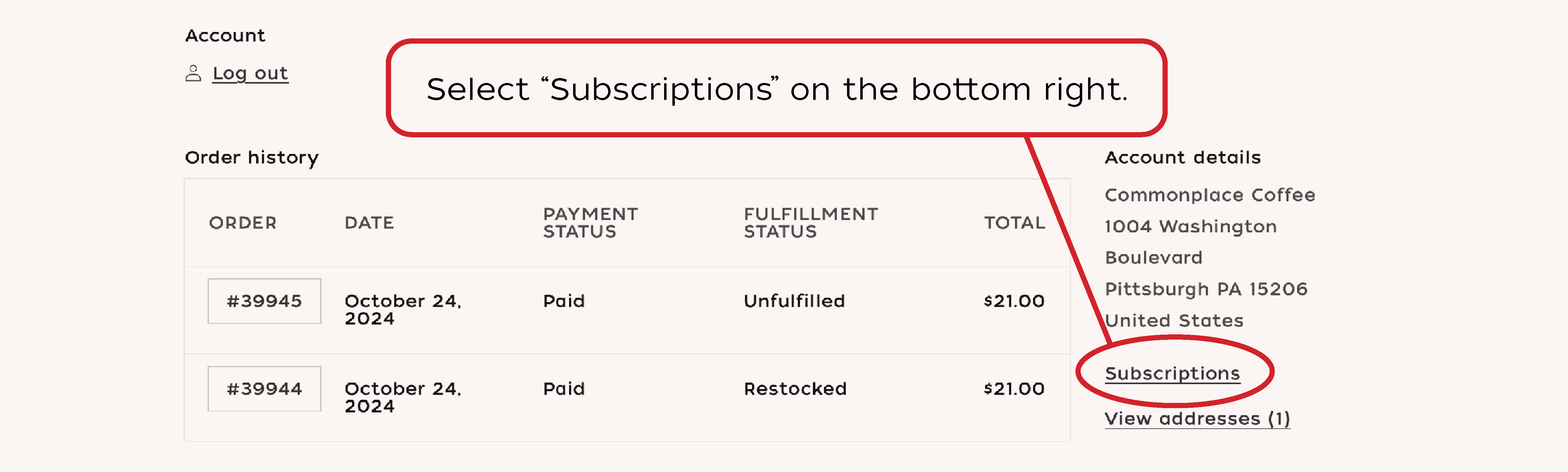Screen dimensions: 1568x472
Task: Click the user profile icon beside Log out
Action: click(x=193, y=74)
